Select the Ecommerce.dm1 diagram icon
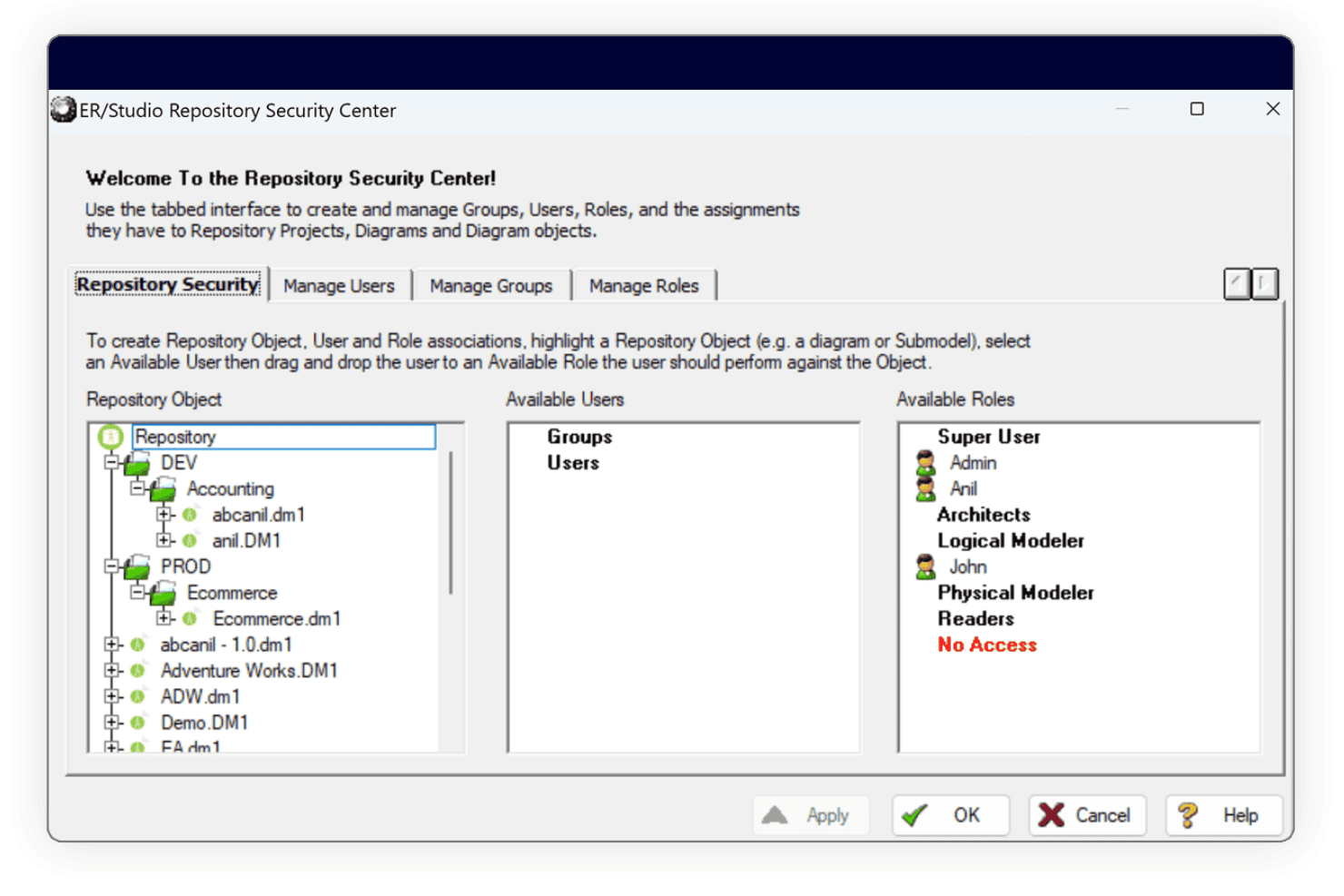 click(190, 619)
